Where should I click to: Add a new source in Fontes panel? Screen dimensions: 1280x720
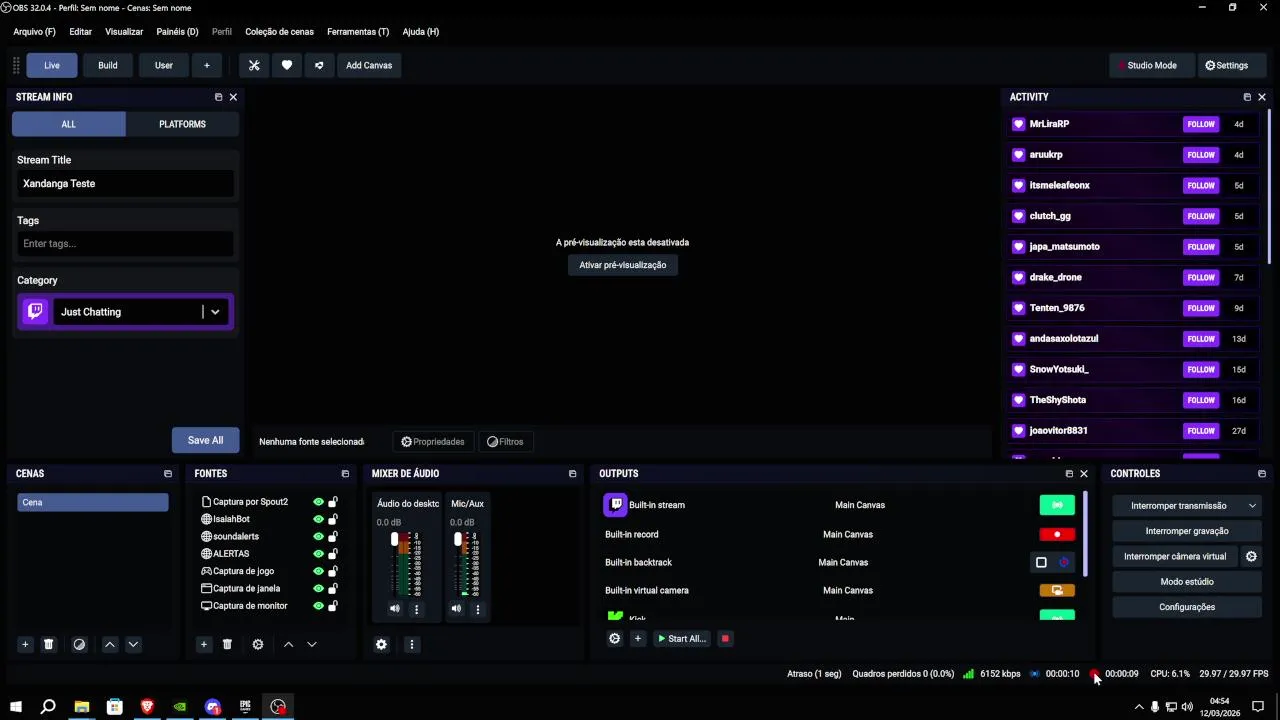tap(204, 645)
